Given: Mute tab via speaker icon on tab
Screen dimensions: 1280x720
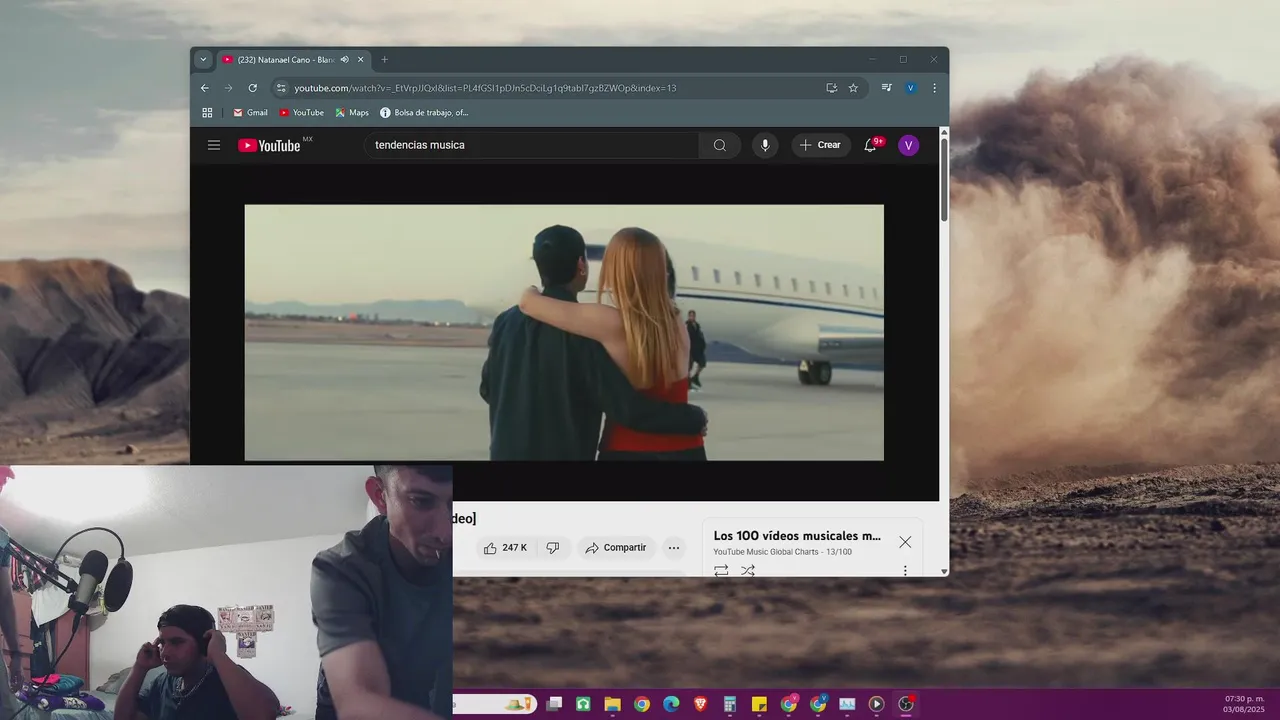Looking at the screenshot, I should [x=344, y=60].
